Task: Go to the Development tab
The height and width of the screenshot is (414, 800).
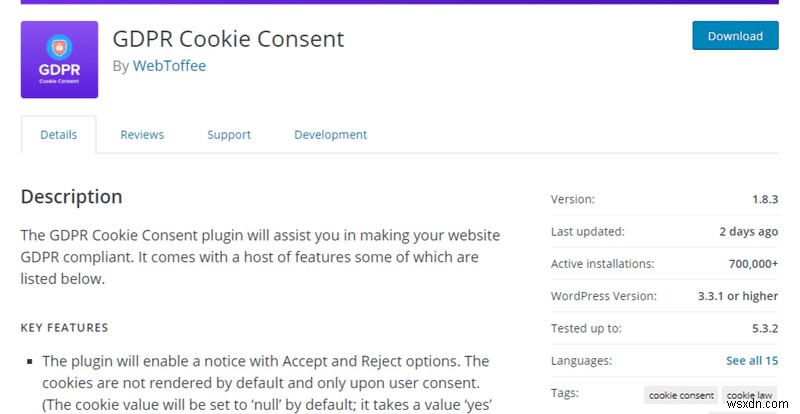Action: (x=330, y=134)
